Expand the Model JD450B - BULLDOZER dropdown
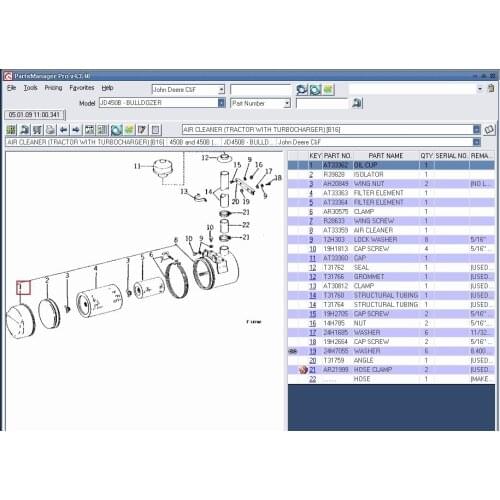The width and height of the screenshot is (500, 500). [x=222, y=103]
